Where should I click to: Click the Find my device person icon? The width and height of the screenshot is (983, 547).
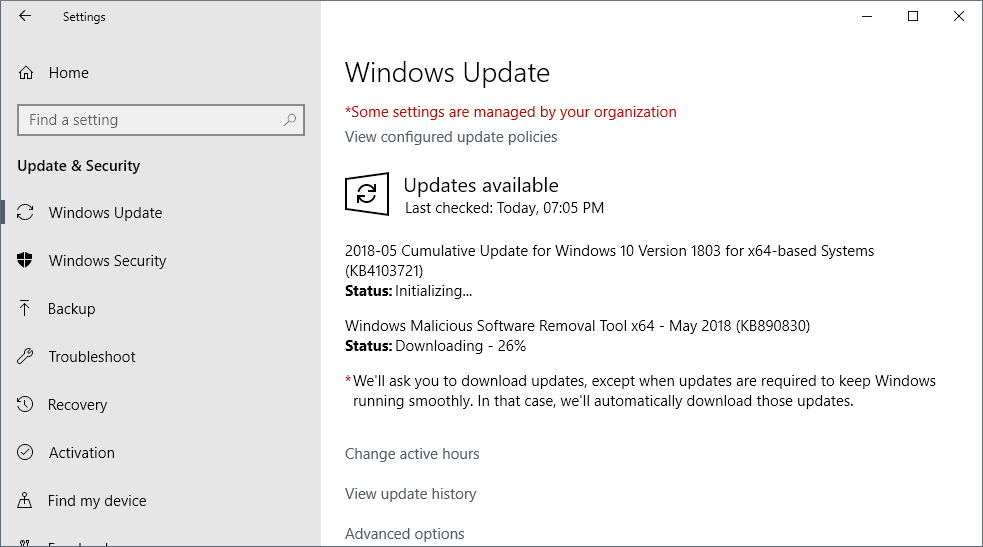(x=24, y=500)
